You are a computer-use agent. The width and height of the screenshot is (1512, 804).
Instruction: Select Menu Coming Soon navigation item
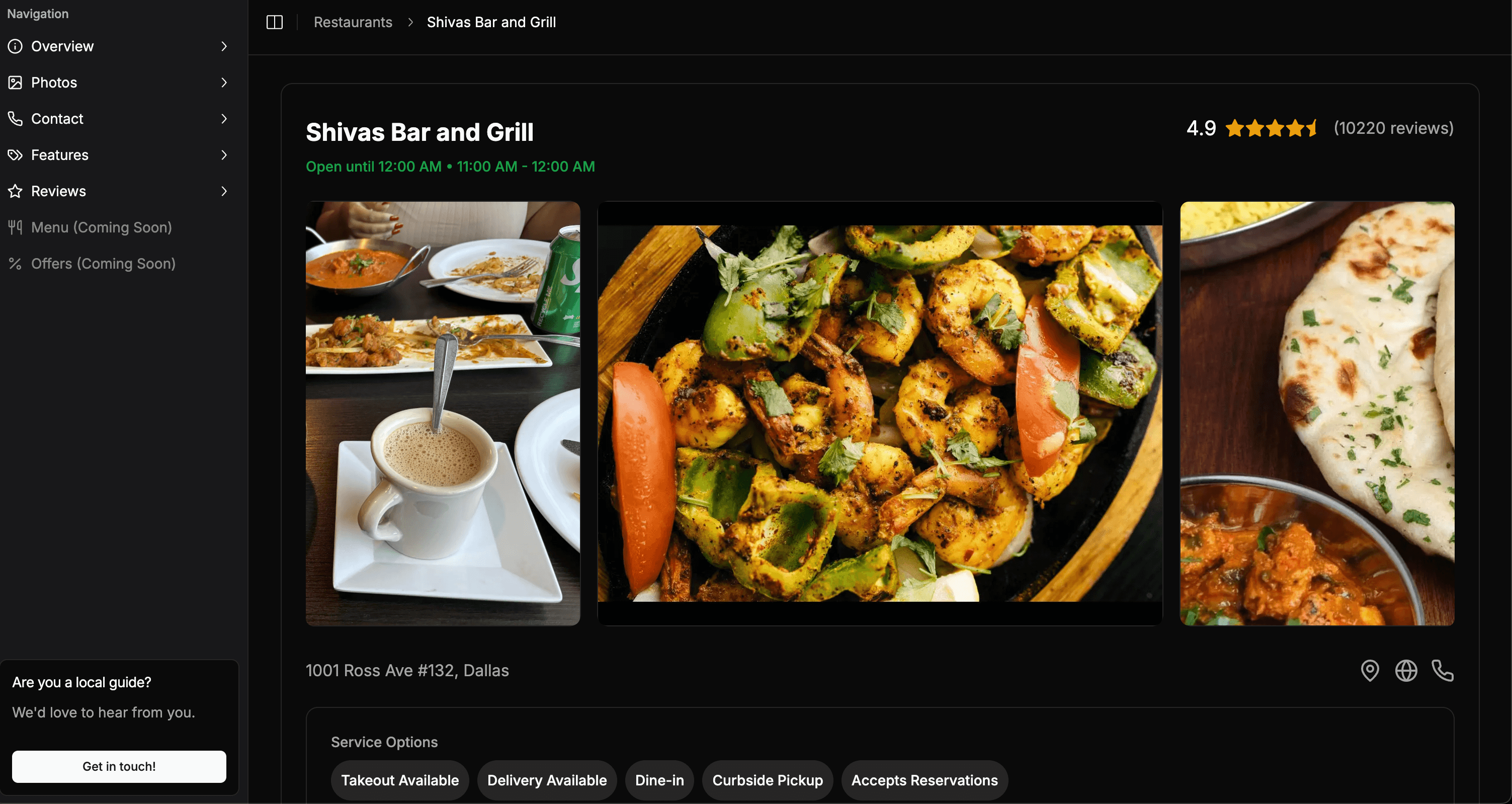pyautogui.click(x=101, y=227)
